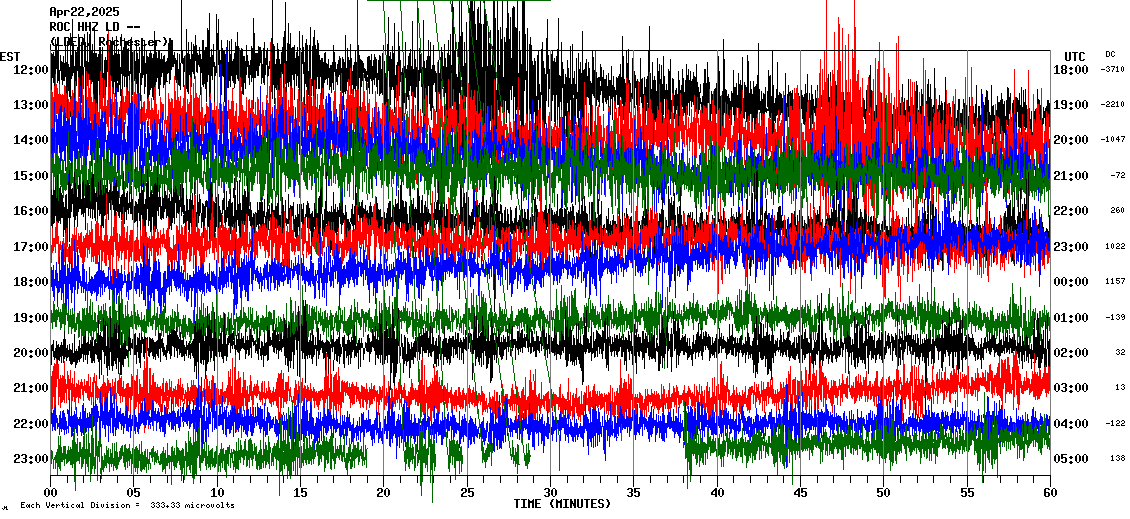Click the 21:00 UTC row label
The height and width of the screenshot is (519, 1130).
point(1071,176)
